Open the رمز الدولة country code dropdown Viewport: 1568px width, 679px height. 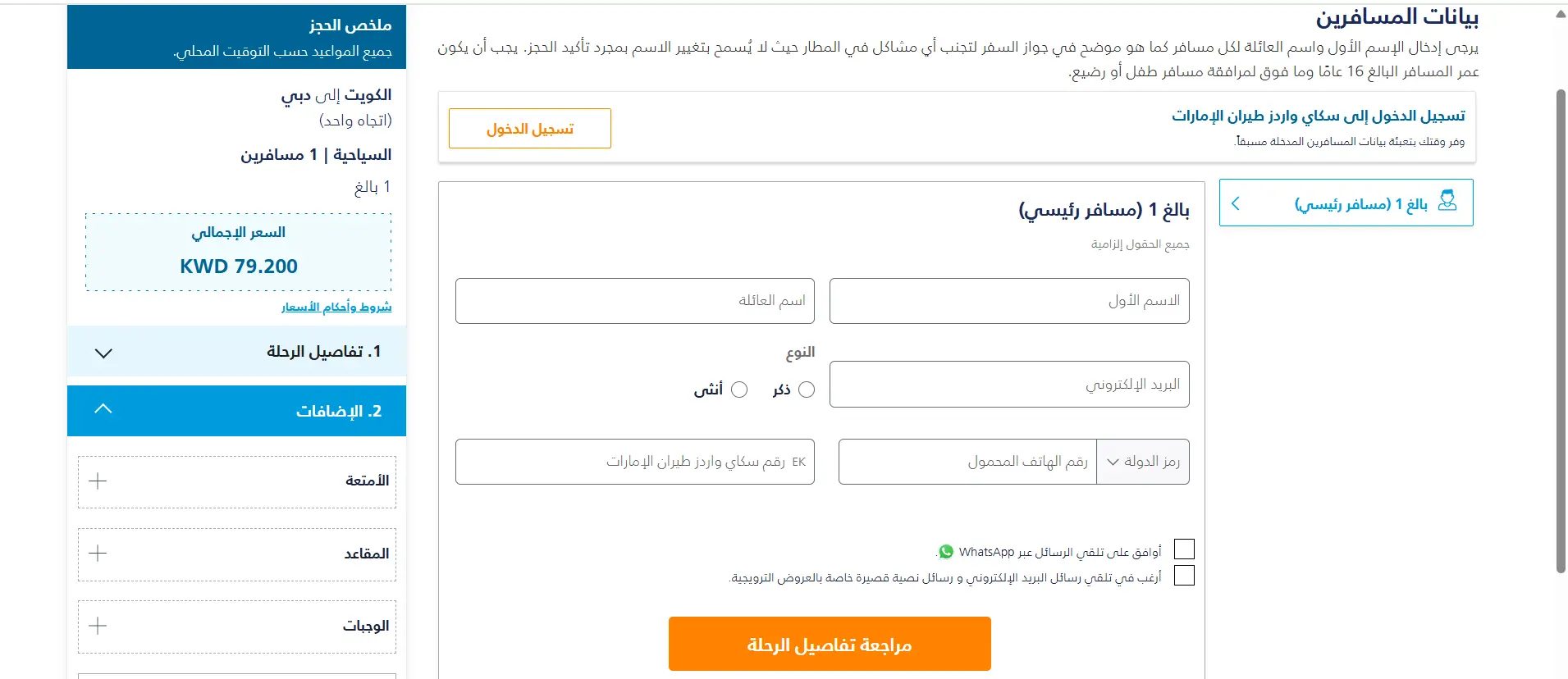[1143, 462]
